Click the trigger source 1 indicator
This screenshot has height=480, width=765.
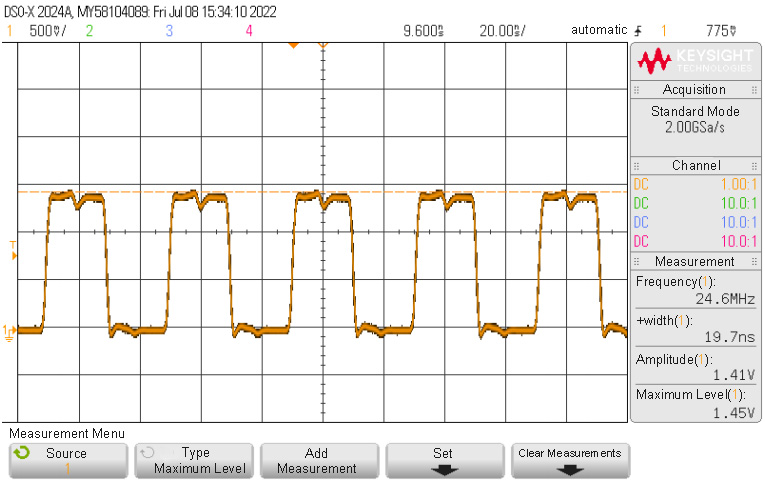664,31
